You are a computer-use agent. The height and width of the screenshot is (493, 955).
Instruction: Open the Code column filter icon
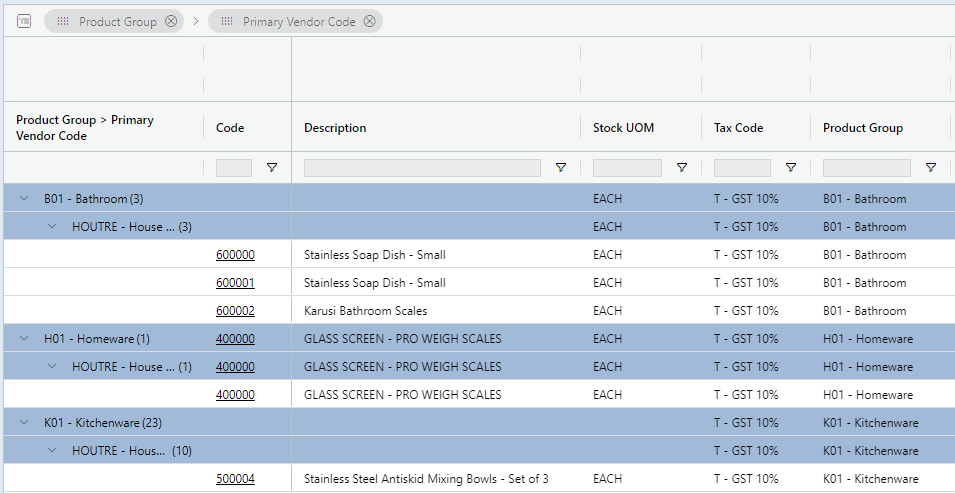[x=272, y=168]
